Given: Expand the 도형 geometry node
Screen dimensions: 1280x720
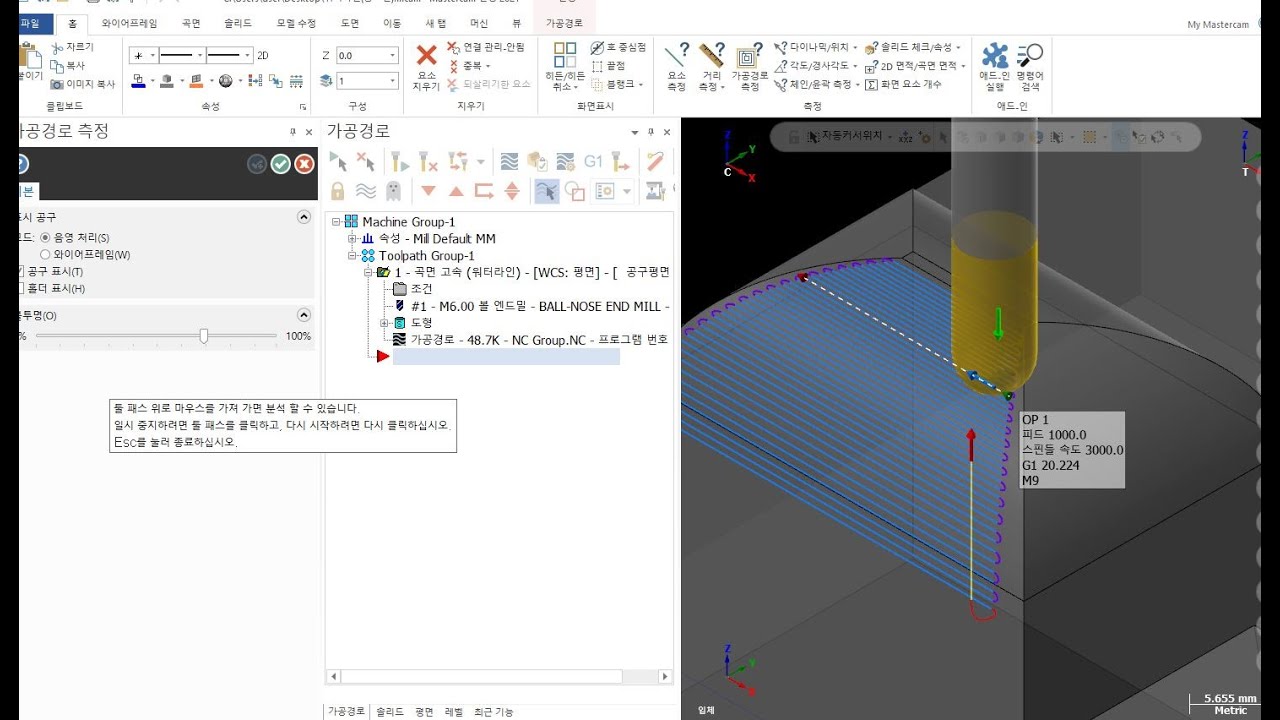Looking at the screenshot, I should (384, 323).
